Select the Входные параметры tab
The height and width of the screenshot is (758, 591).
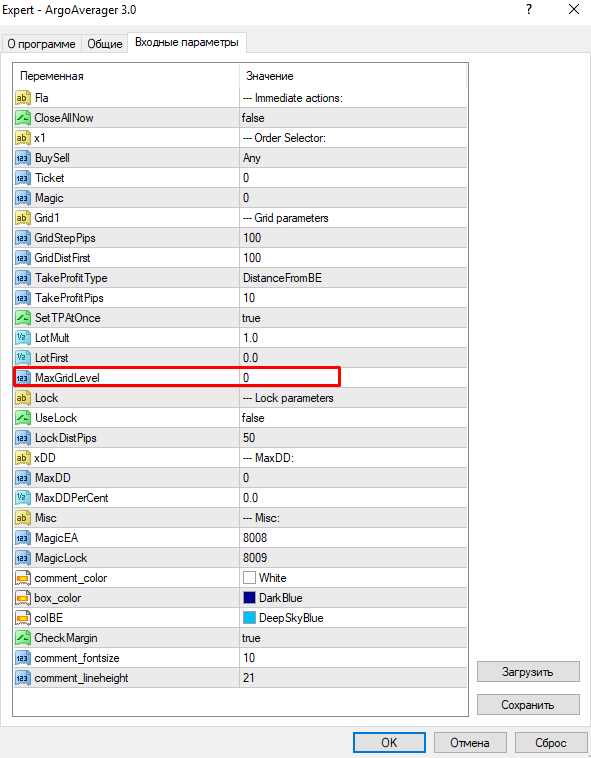[x=187, y=43]
